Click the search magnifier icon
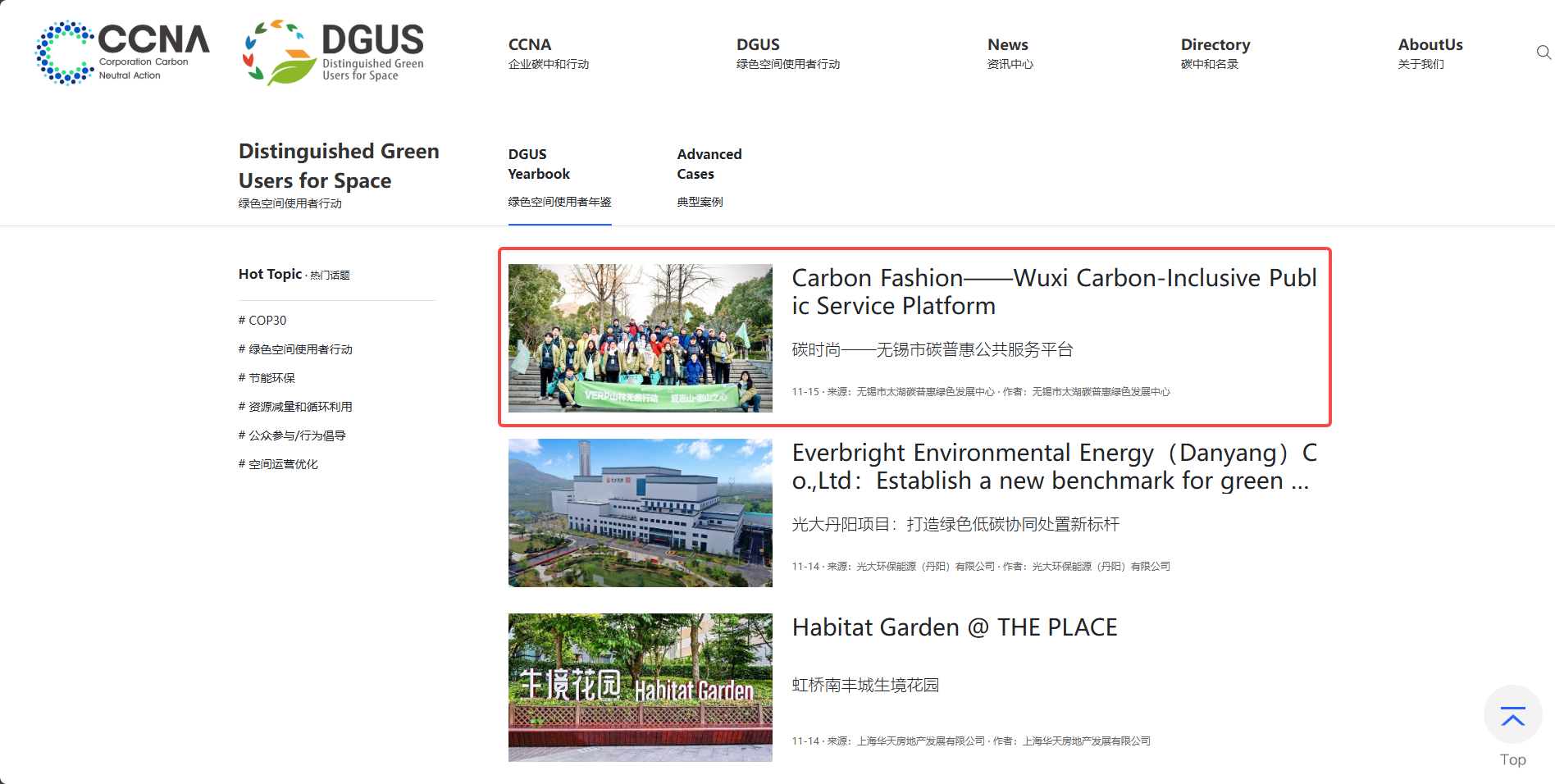The height and width of the screenshot is (784, 1555). [x=1543, y=52]
